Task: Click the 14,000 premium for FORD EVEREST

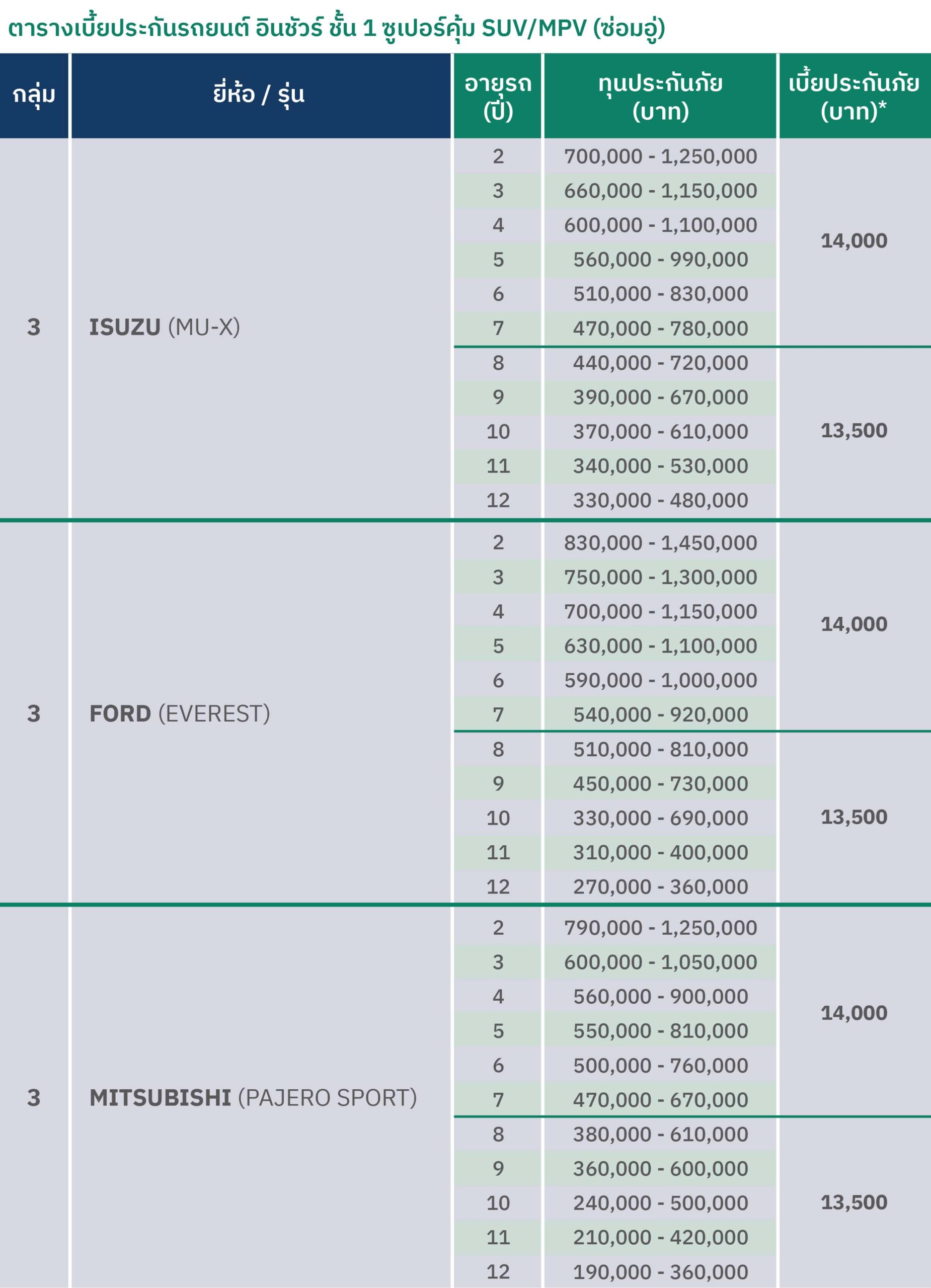Action: tap(855, 624)
